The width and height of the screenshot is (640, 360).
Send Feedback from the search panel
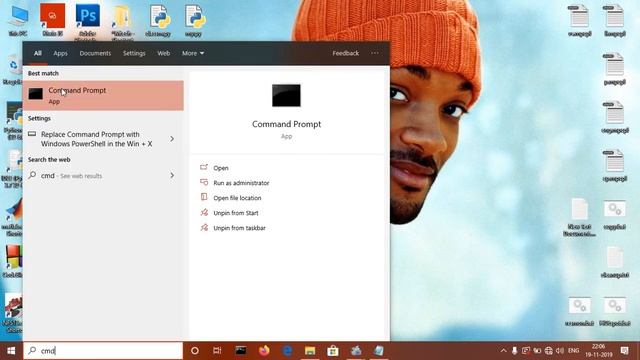[345, 53]
